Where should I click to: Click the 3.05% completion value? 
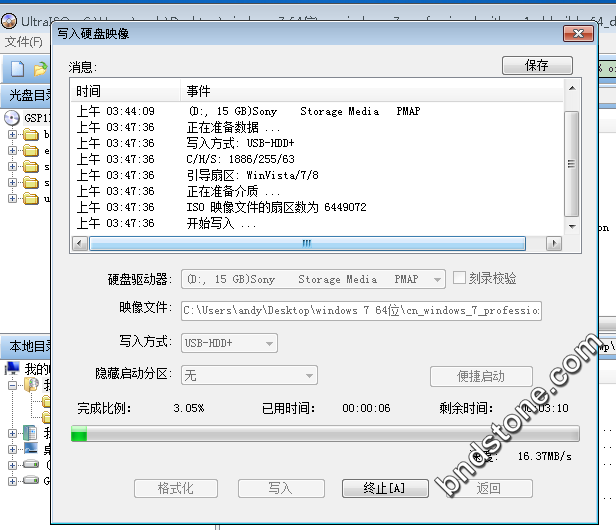(189, 408)
